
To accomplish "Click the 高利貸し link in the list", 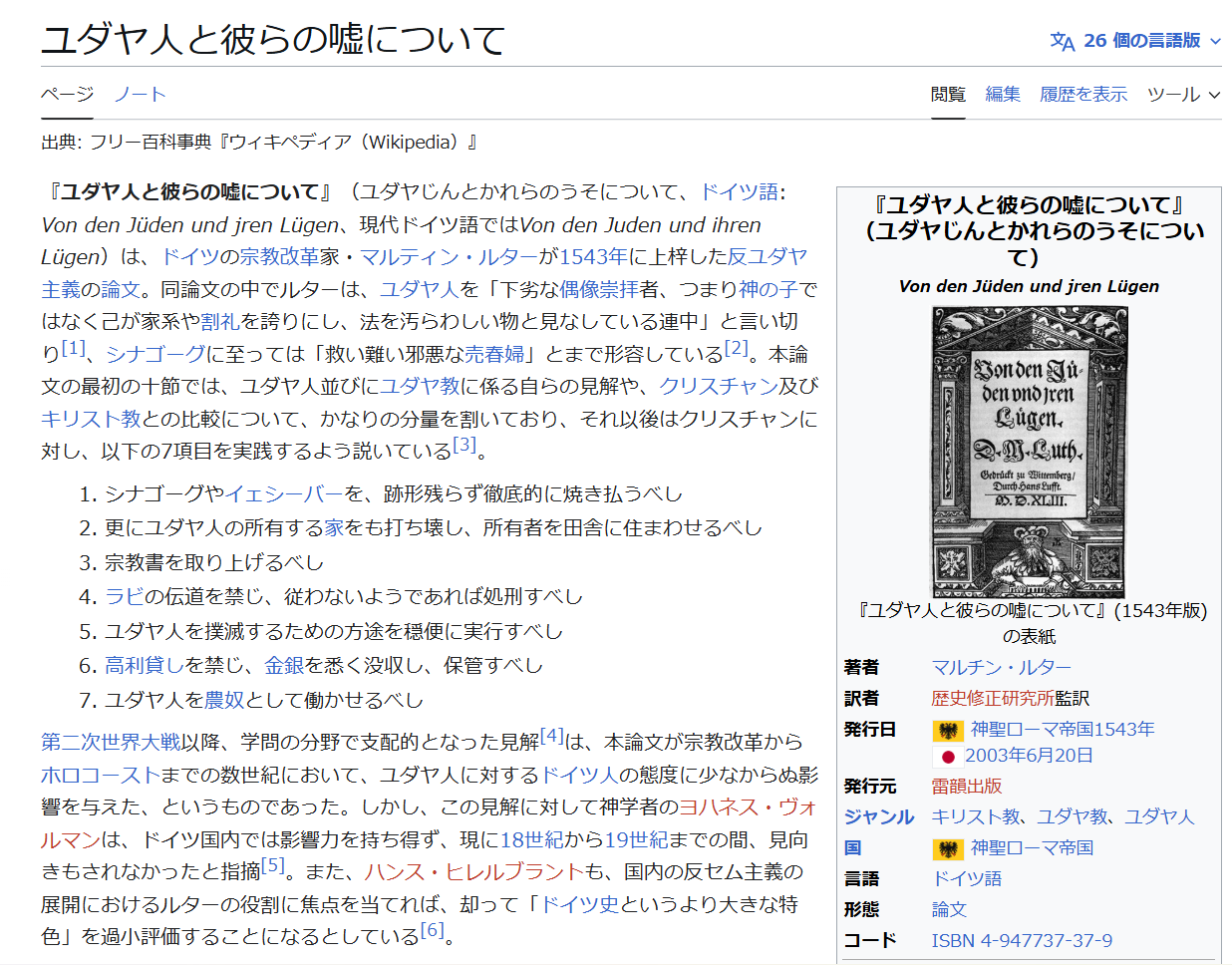I will pos(145,665).
